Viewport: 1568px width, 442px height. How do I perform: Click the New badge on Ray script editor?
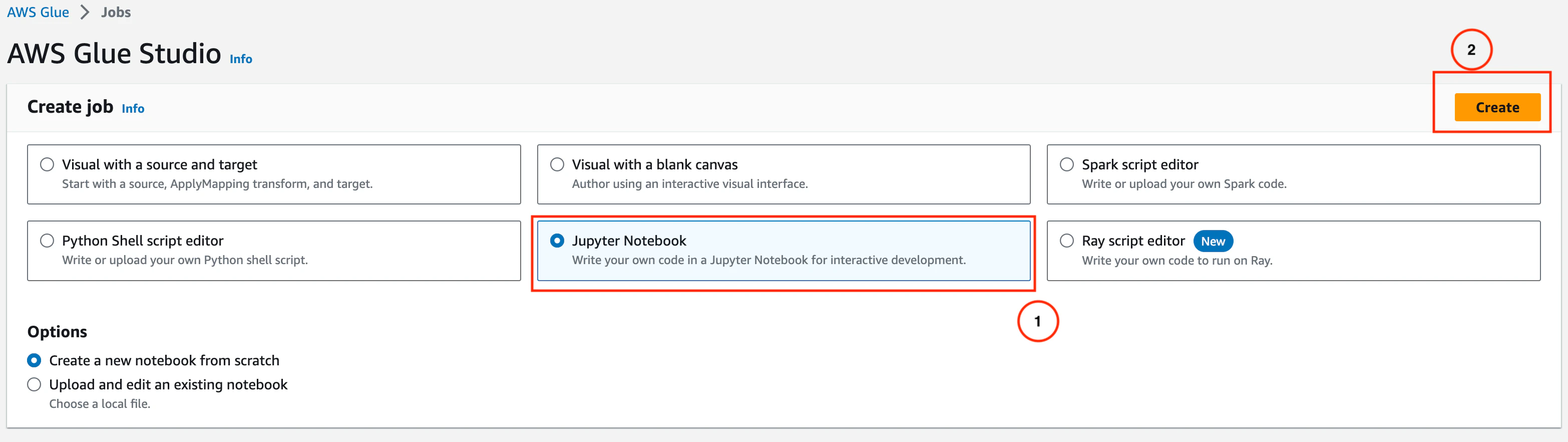(x=1213, y=242)
